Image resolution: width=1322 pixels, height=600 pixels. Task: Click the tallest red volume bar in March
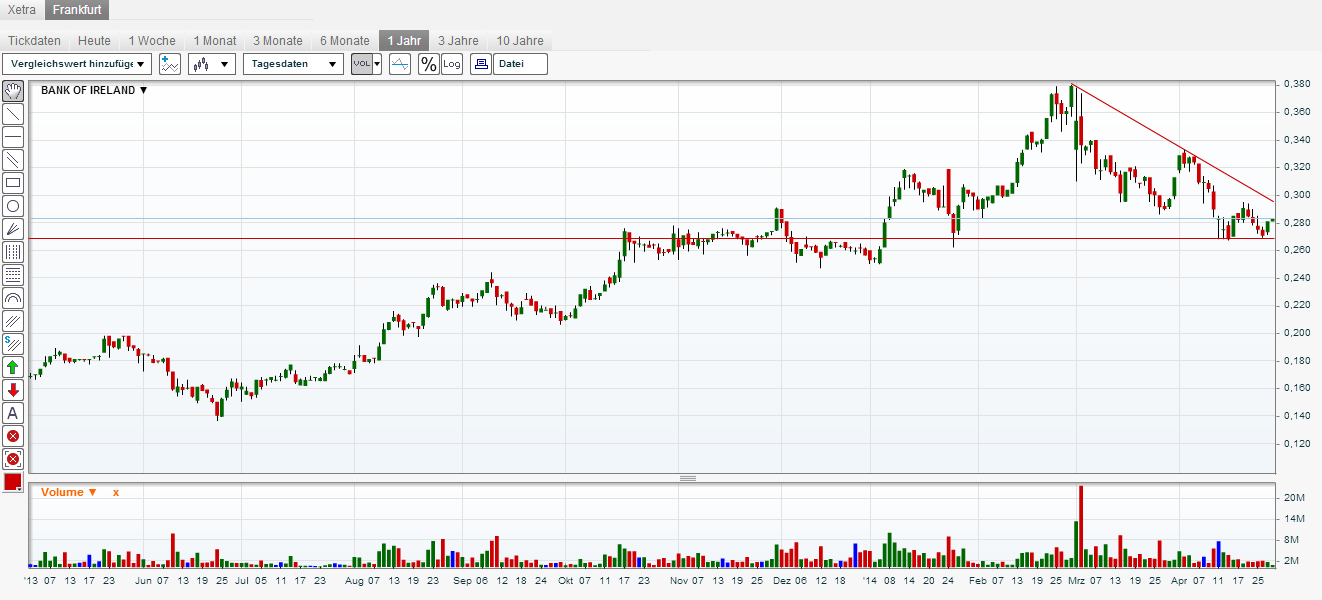click(1081, 526)
